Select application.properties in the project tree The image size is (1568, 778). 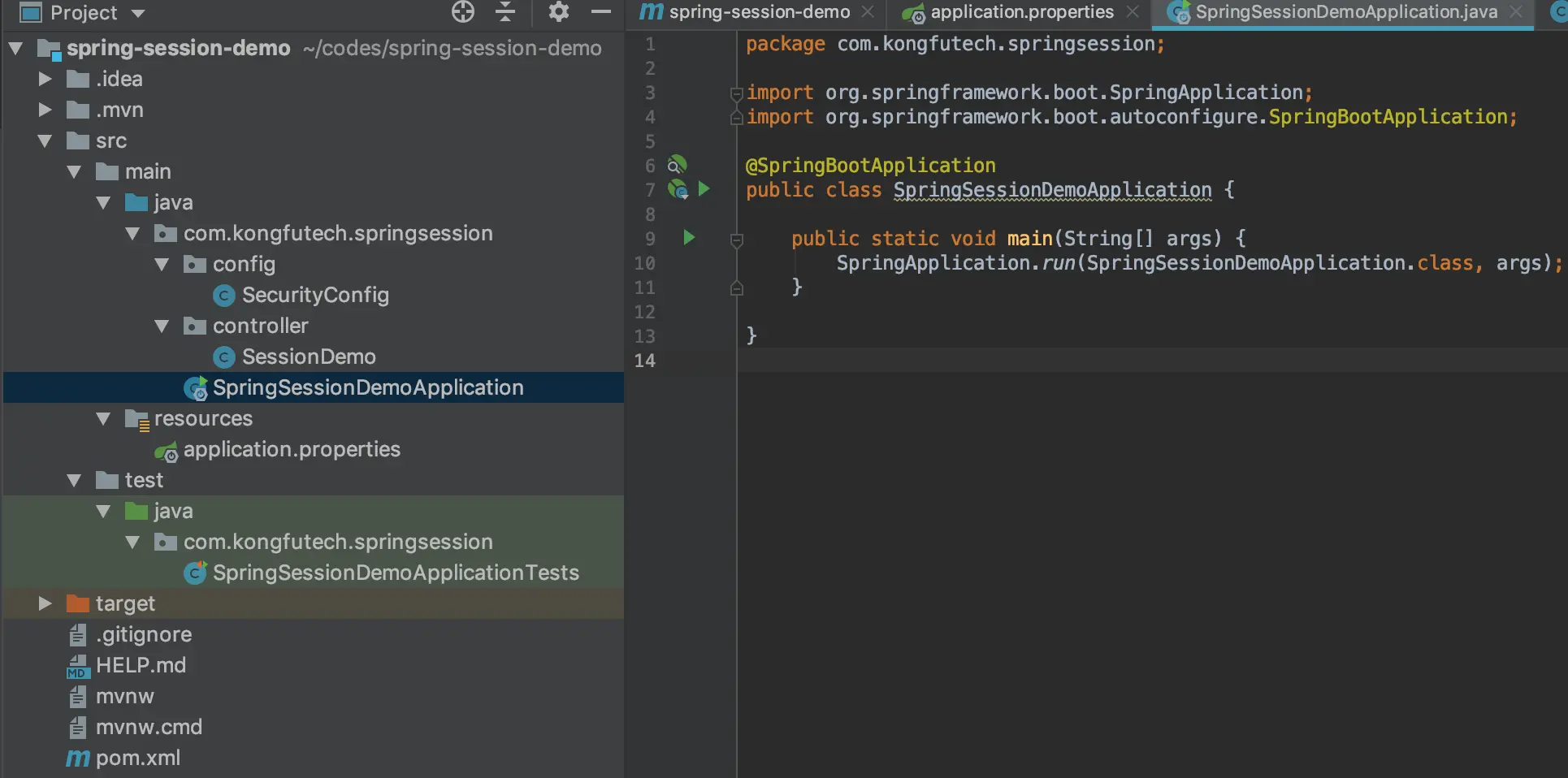(x=292, y=450)
